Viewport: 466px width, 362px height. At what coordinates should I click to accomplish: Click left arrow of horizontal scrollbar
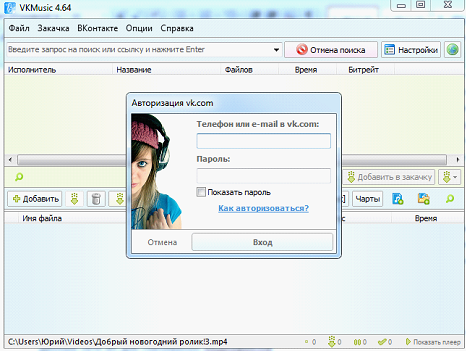point(10,160)
